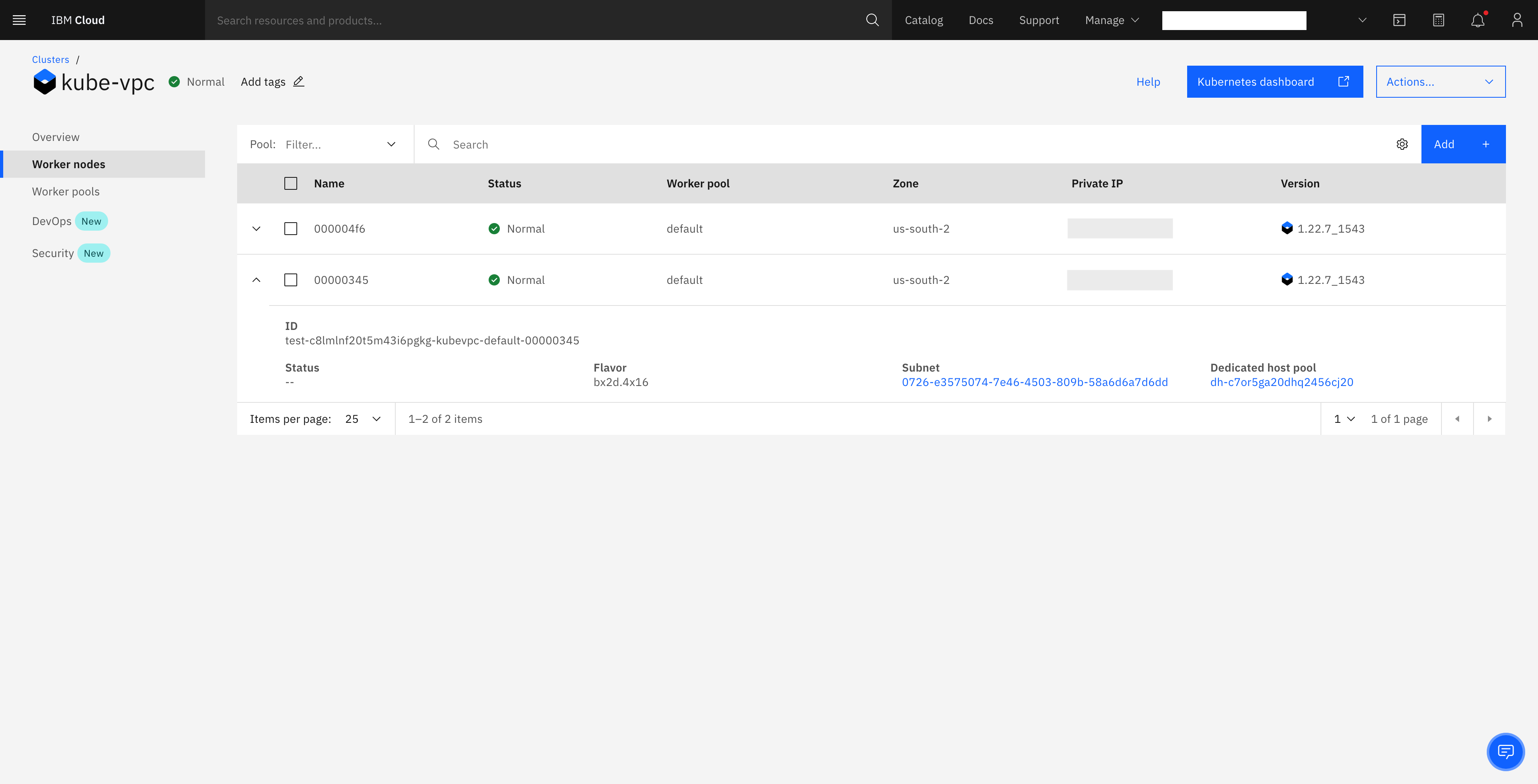Go to the previous page arrow
The width and height of the screenshot is (1538, 784).
coord(1457,418)
